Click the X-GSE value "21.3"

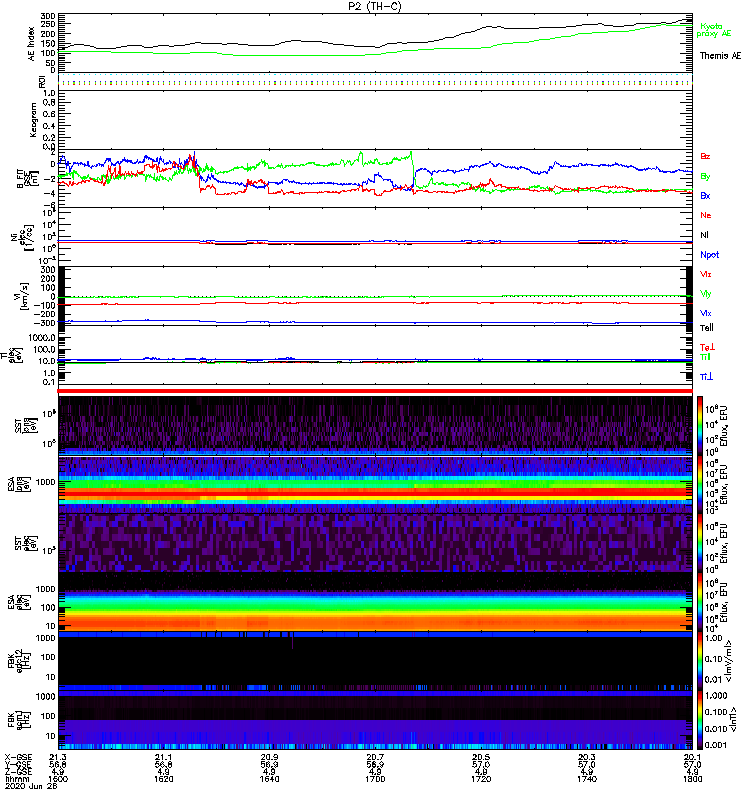(58, 757)
